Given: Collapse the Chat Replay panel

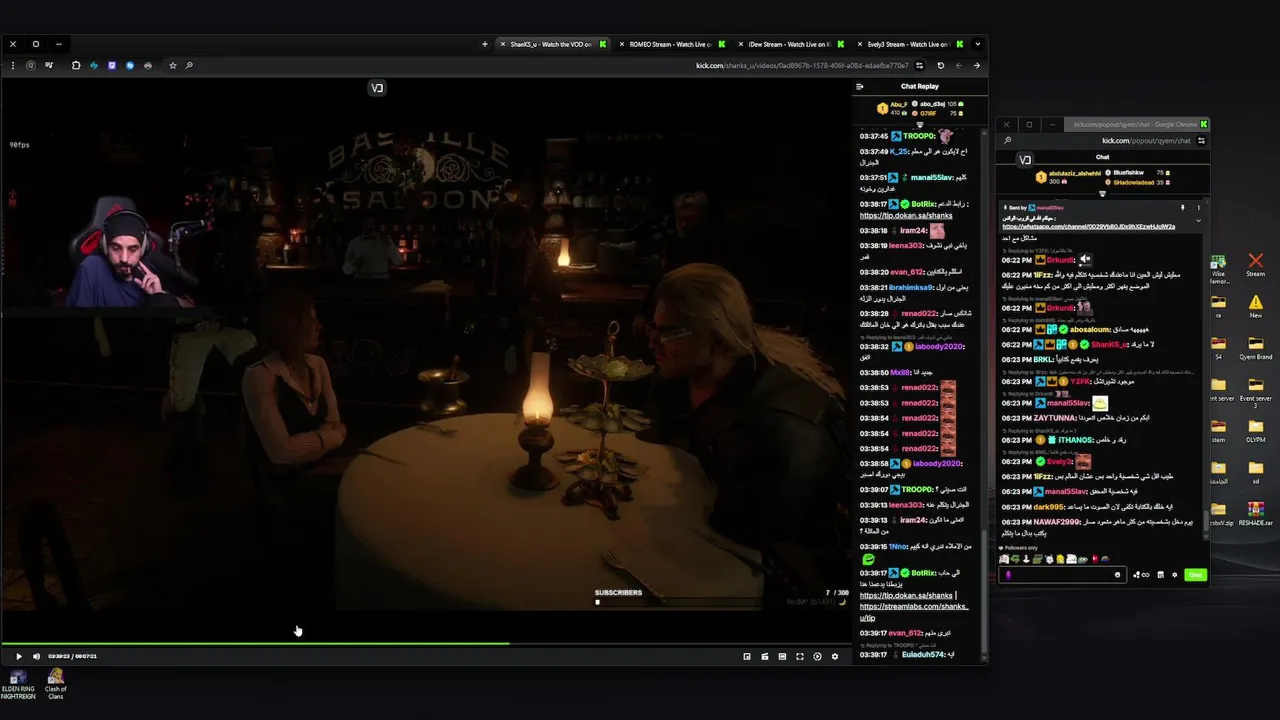Looking at the screenshot, I should (x=859, y=86).
